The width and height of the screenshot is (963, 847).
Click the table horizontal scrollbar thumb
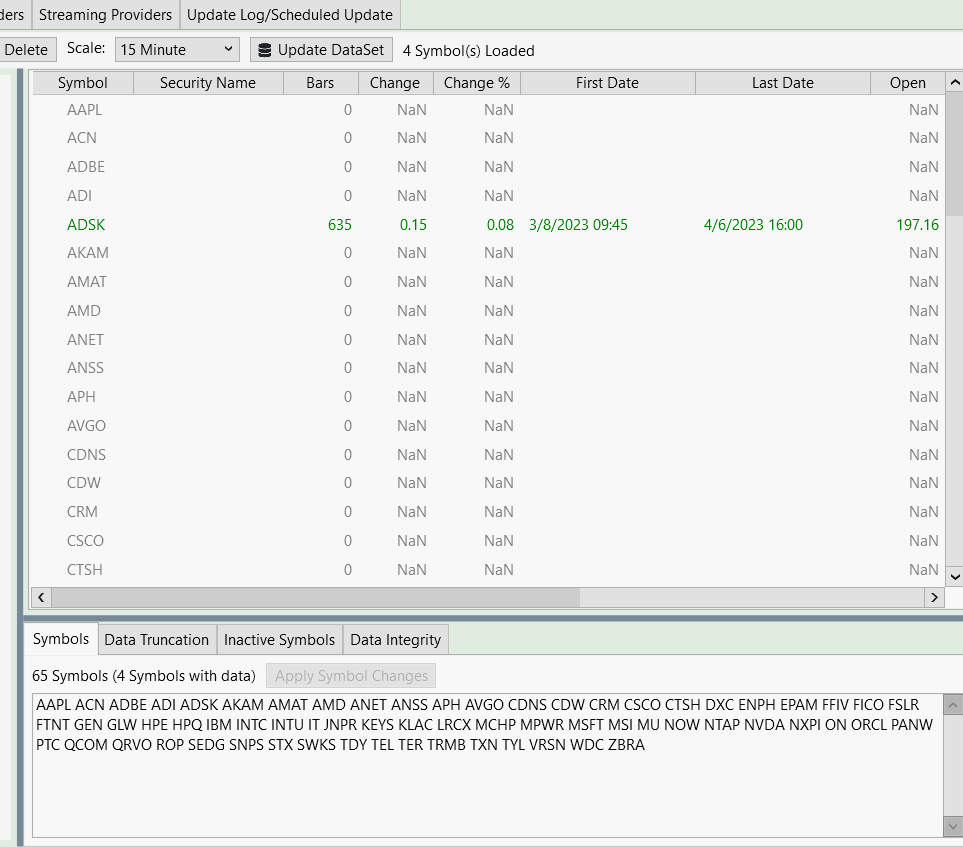pos(316,597)
